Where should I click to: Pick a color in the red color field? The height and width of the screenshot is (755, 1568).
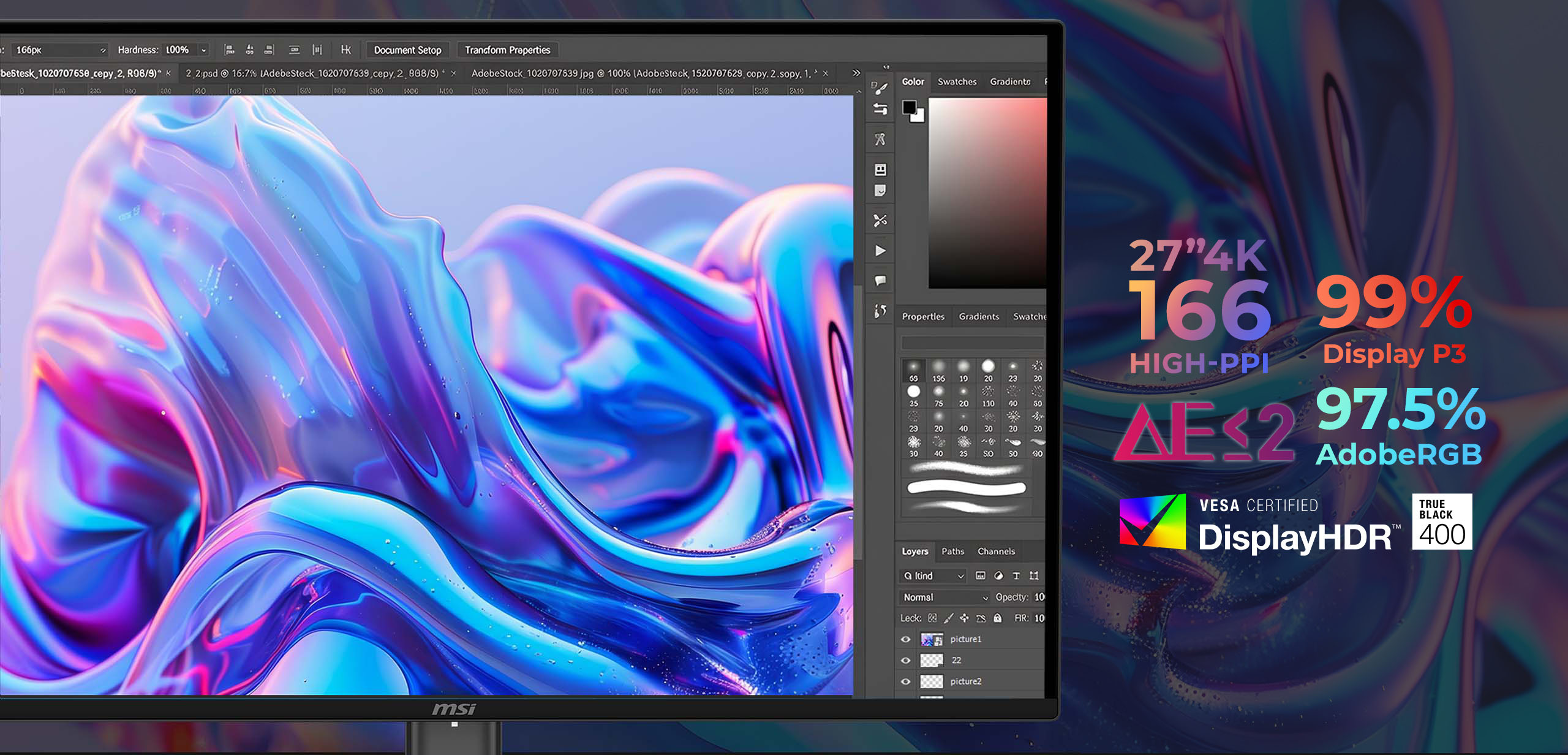(987, 193)
